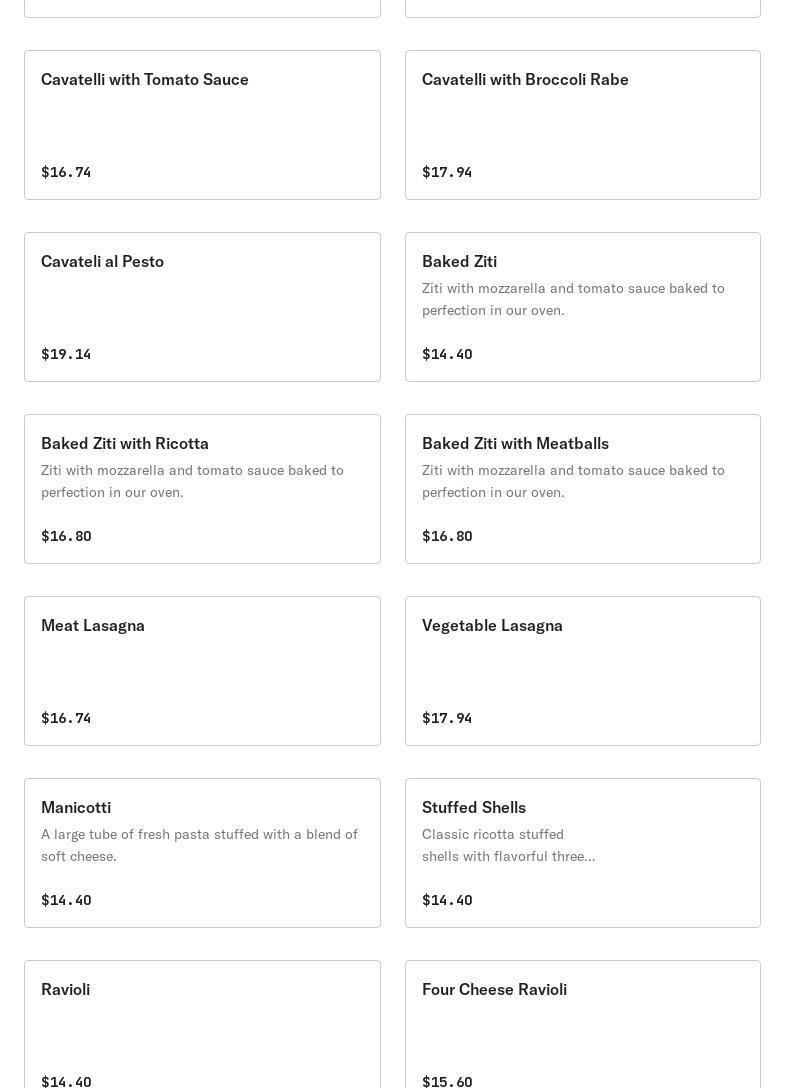Viewport: 785px width, 1088px height.
Task: Click the Manicotti description about fresh pasta
Action: pos(199,845)
